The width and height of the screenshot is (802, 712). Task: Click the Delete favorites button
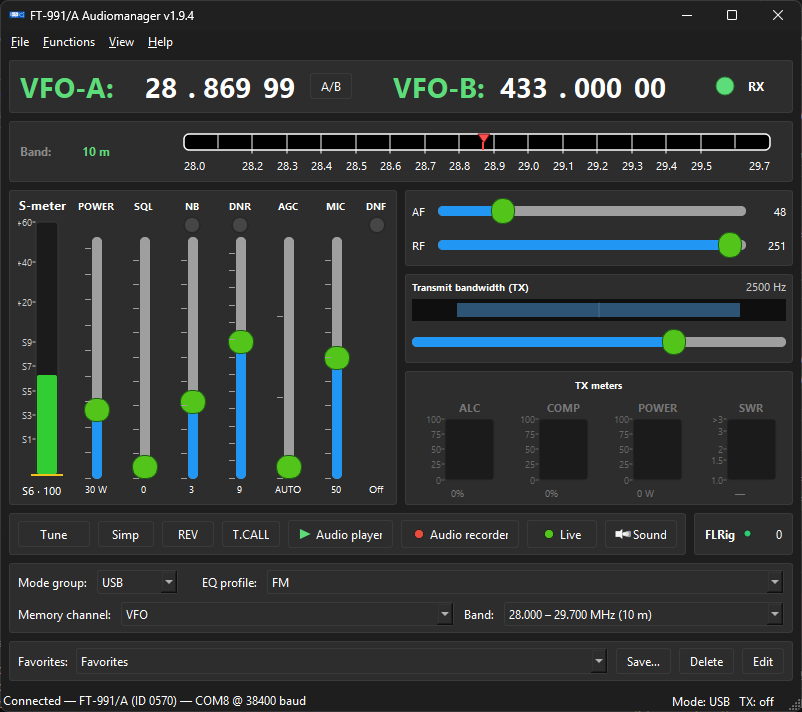click(x=706, y=661)
